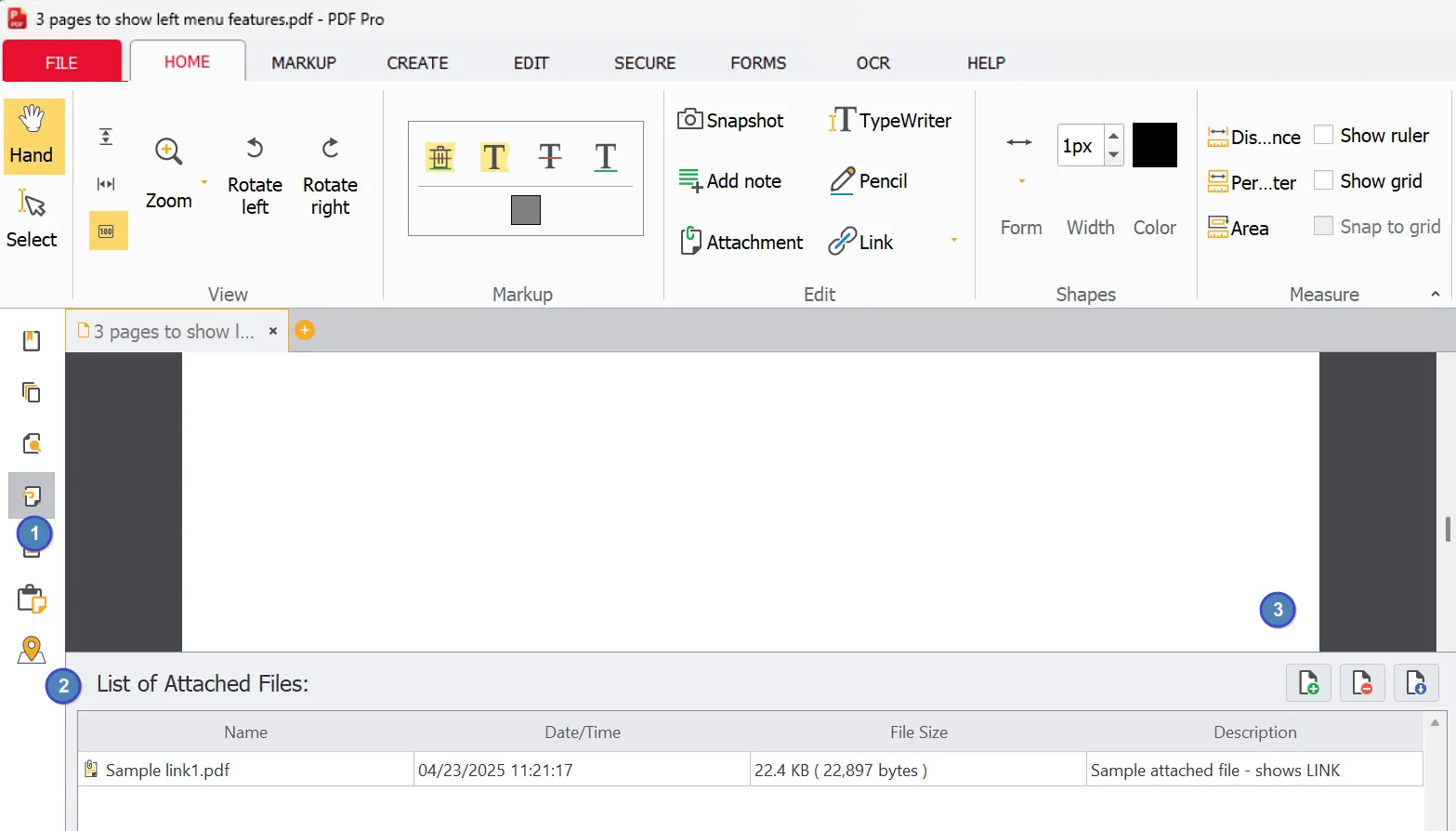Click the Add note button
The image size is (1456, 831).
pyautogui.click(x=729, y=180)
